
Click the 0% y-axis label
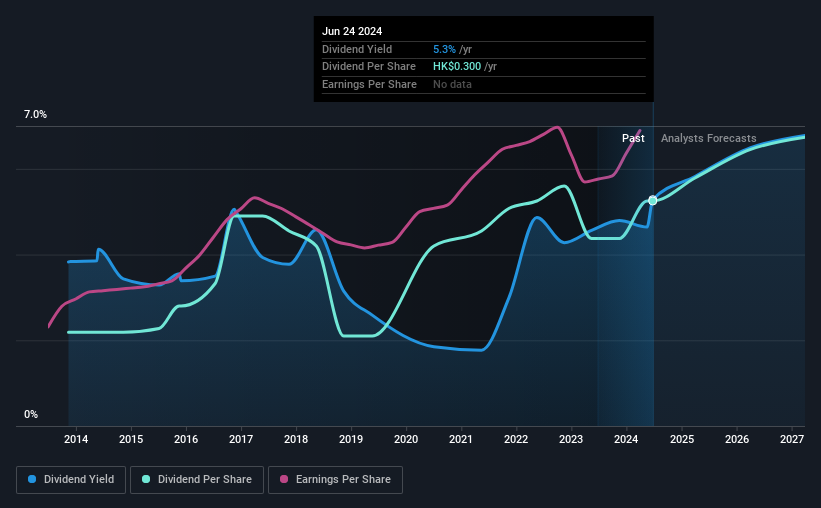[31, 414]
